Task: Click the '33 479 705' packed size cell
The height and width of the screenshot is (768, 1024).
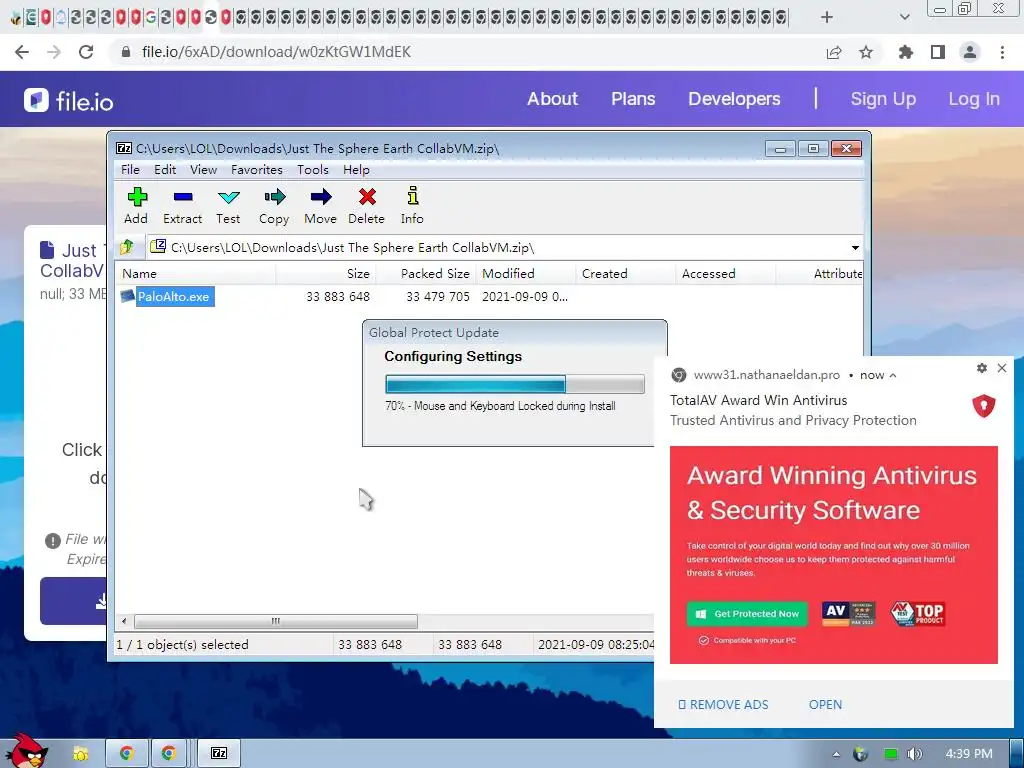Action: pyautogui.click(x=438, y=296)
